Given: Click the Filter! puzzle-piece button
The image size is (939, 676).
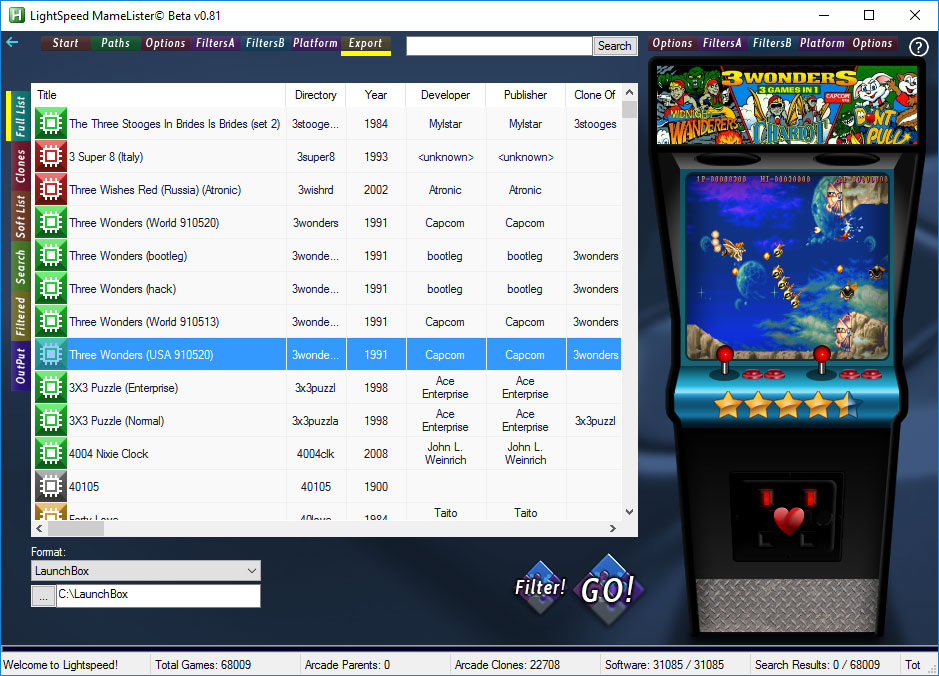Looking at the screenshot, I should [540, 586].
